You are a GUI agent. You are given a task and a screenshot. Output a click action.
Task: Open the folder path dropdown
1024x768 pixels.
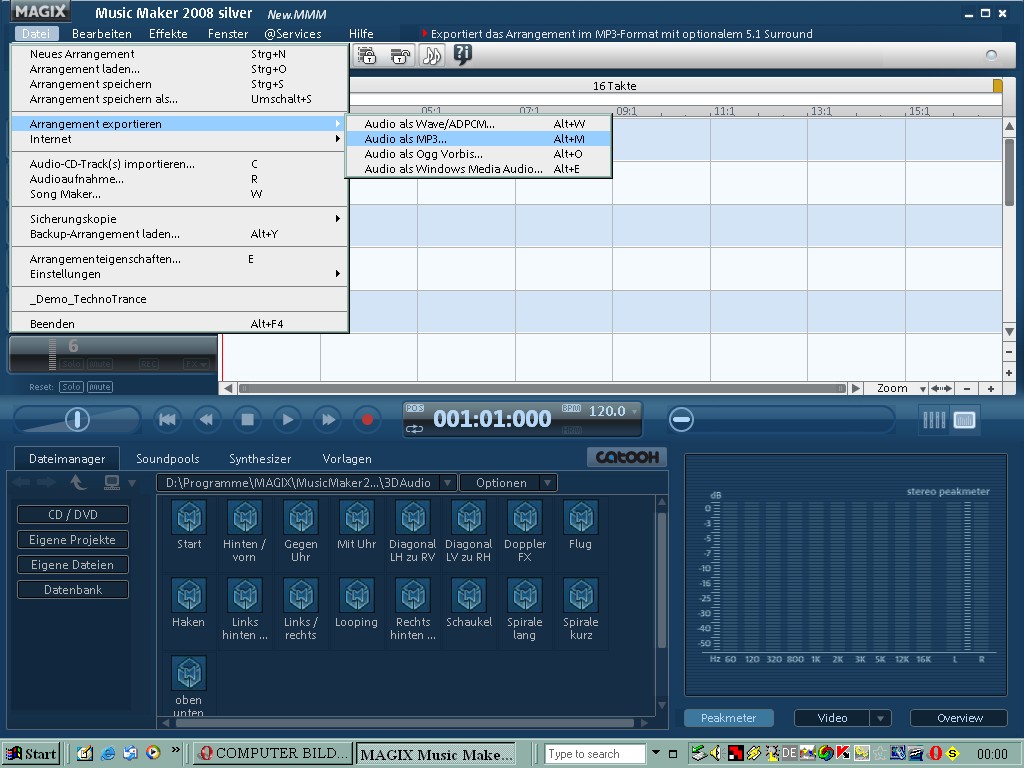click(447, 483)
